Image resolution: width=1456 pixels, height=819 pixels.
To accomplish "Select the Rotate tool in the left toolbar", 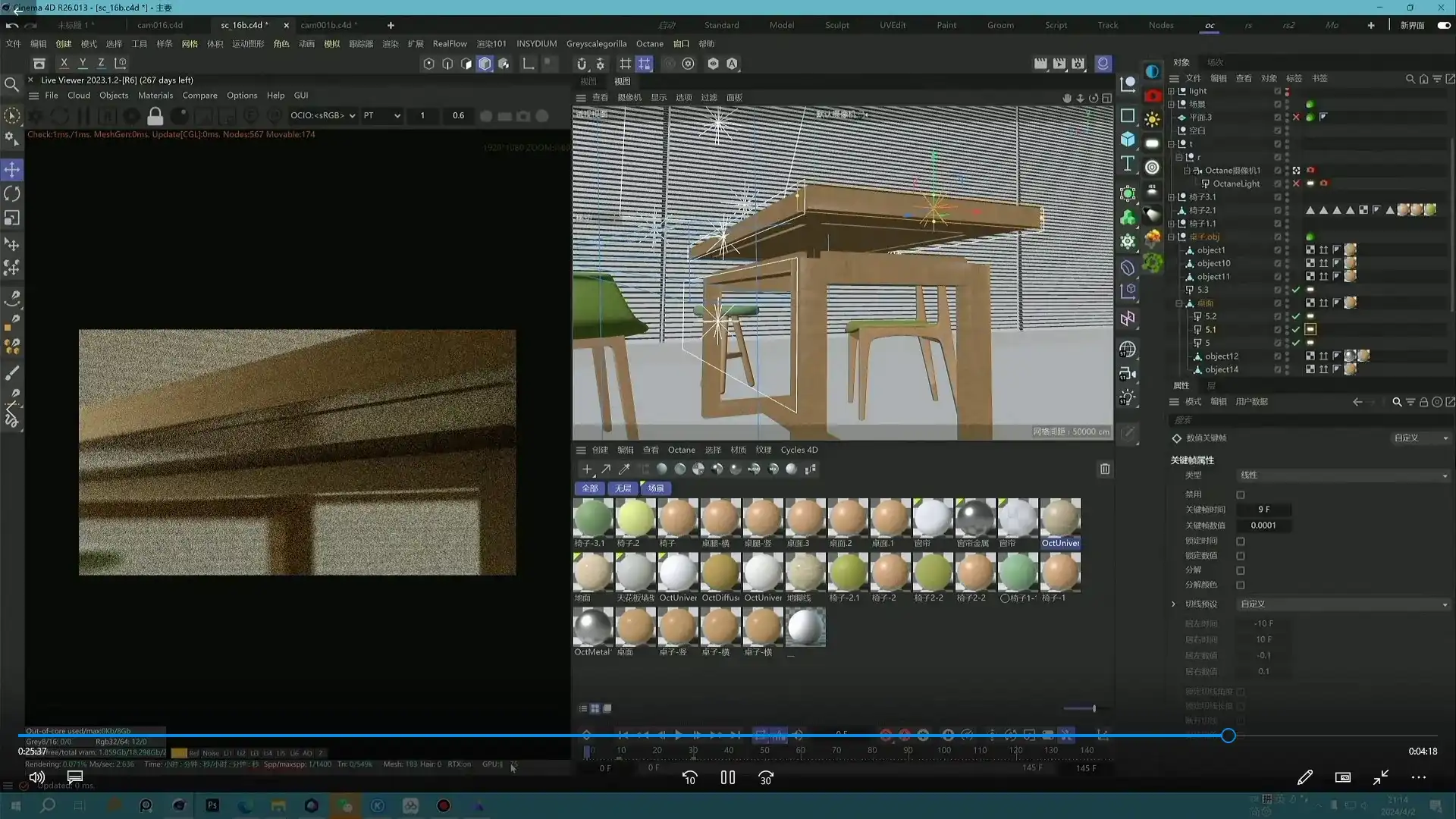I will click(12, 193).
